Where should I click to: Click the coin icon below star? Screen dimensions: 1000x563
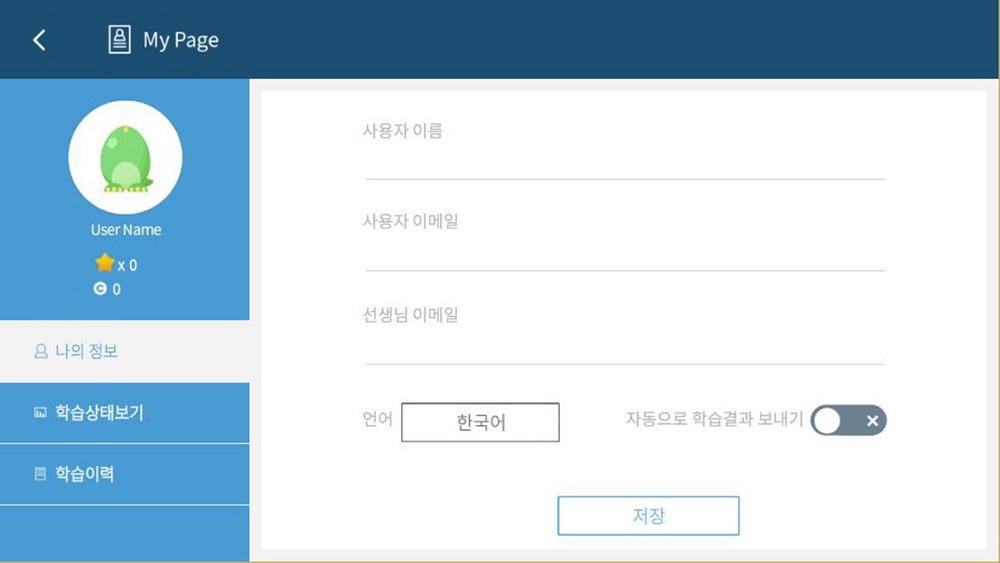100,289
